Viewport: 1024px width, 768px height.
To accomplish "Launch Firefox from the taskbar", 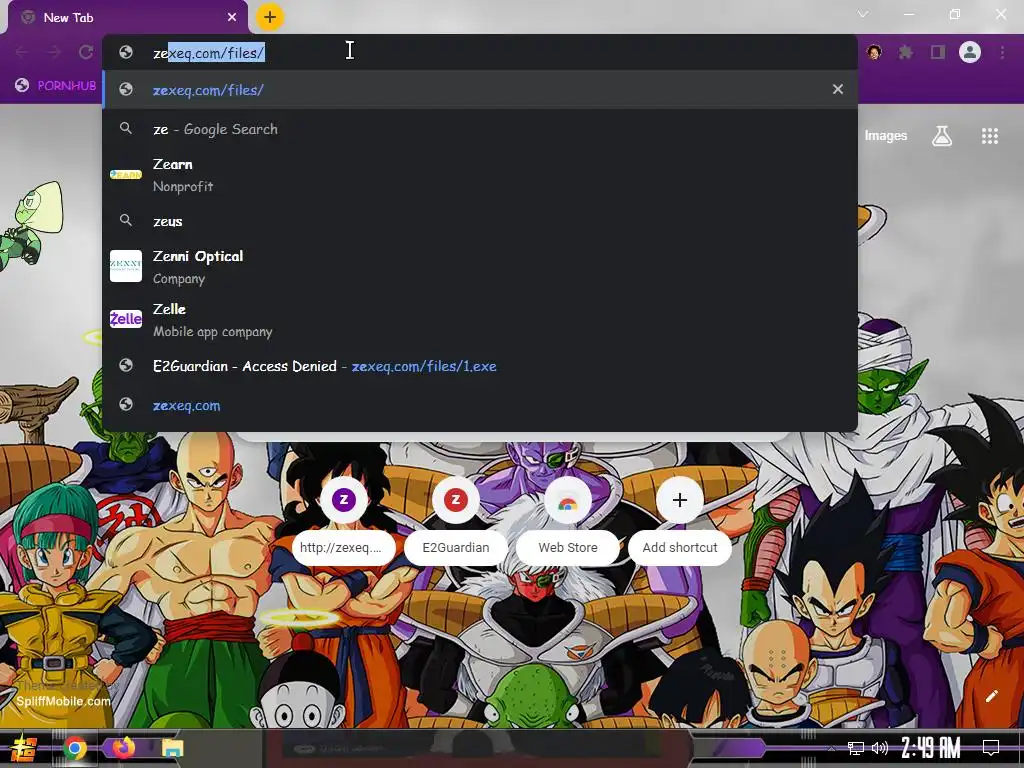I will [123, 748].
